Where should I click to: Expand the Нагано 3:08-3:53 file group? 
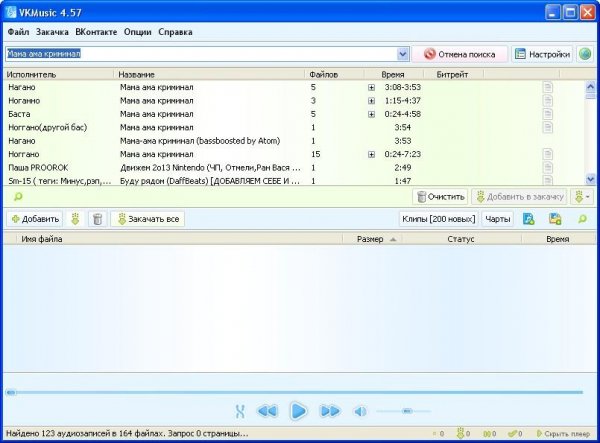(371, 87)
